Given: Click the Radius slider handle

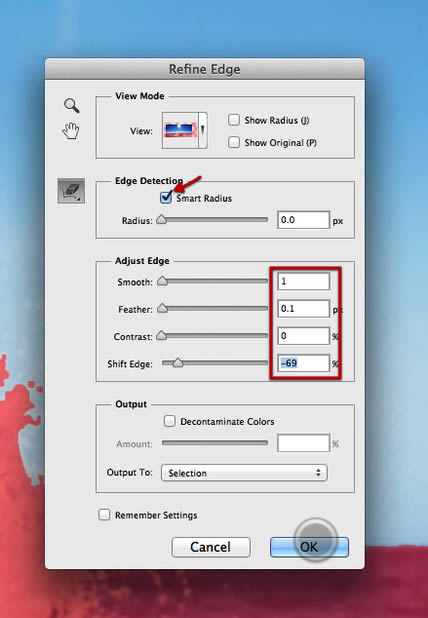Looking at the screenshot, I should 162,220.
